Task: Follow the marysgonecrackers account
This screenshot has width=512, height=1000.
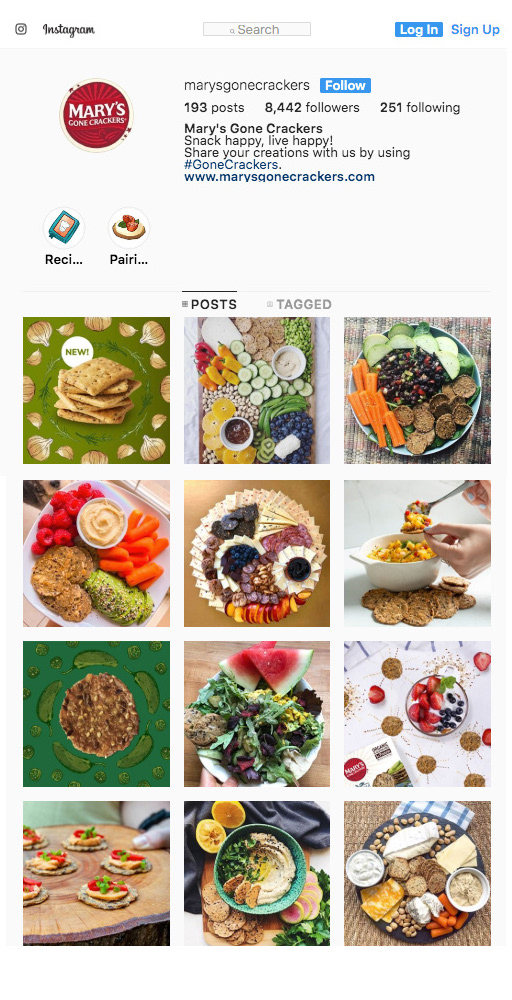Action: point(345,85)
